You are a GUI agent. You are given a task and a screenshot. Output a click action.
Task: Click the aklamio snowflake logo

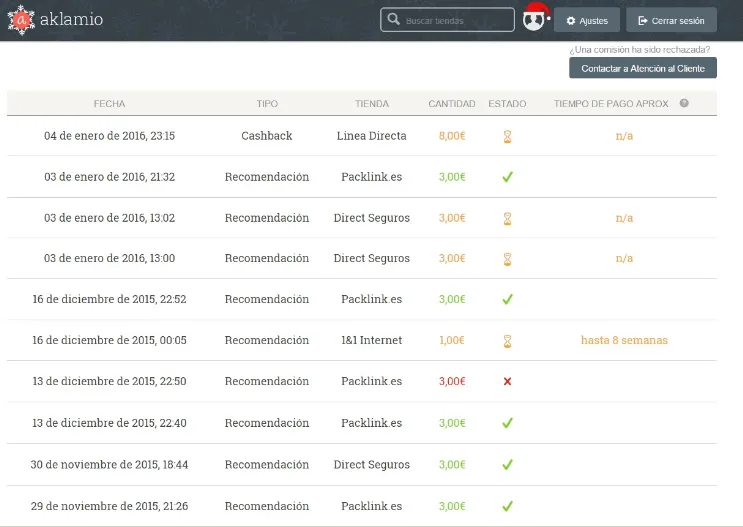21,20
